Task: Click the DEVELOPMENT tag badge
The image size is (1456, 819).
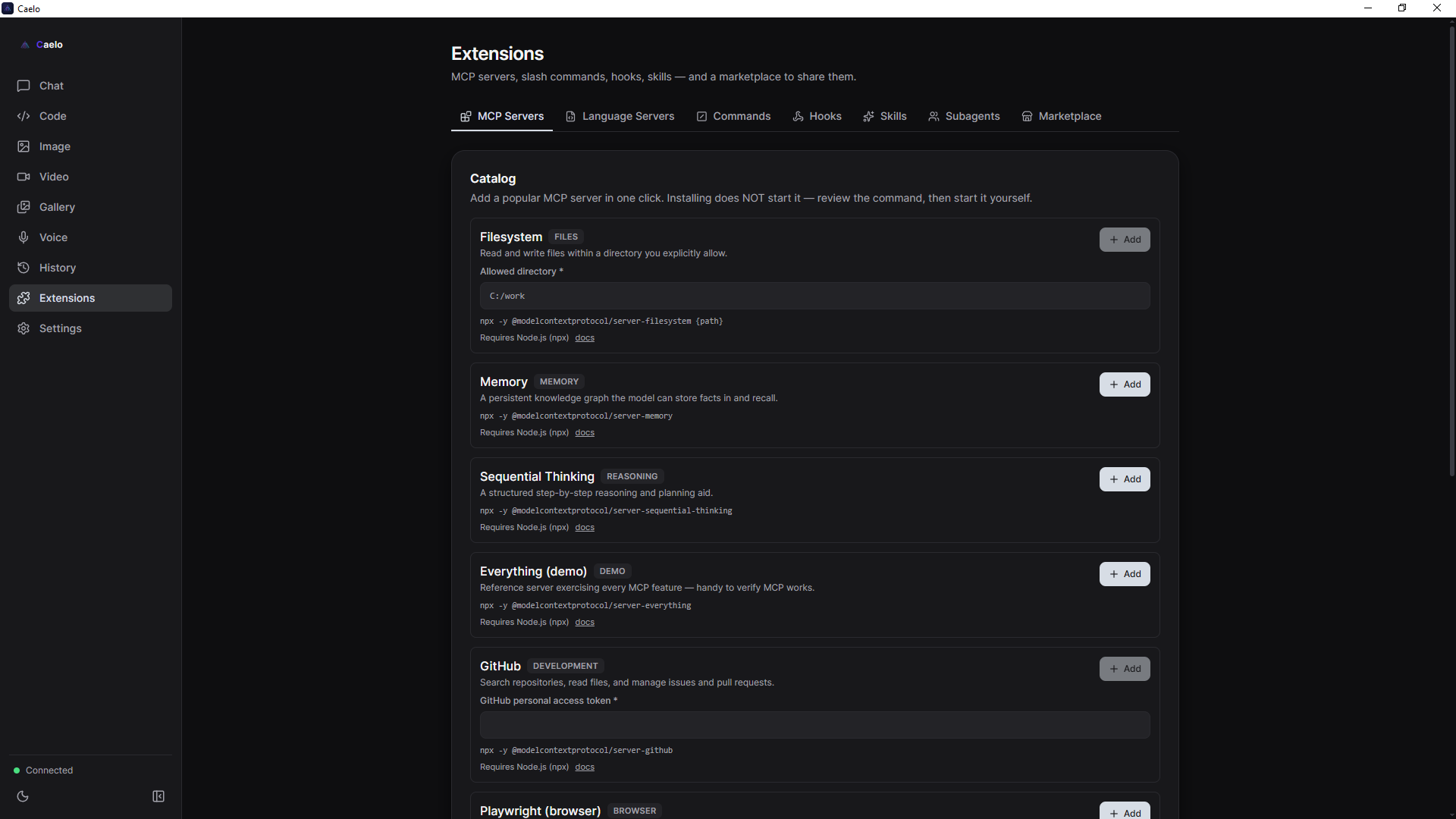Action: click(x=565, y=666)
